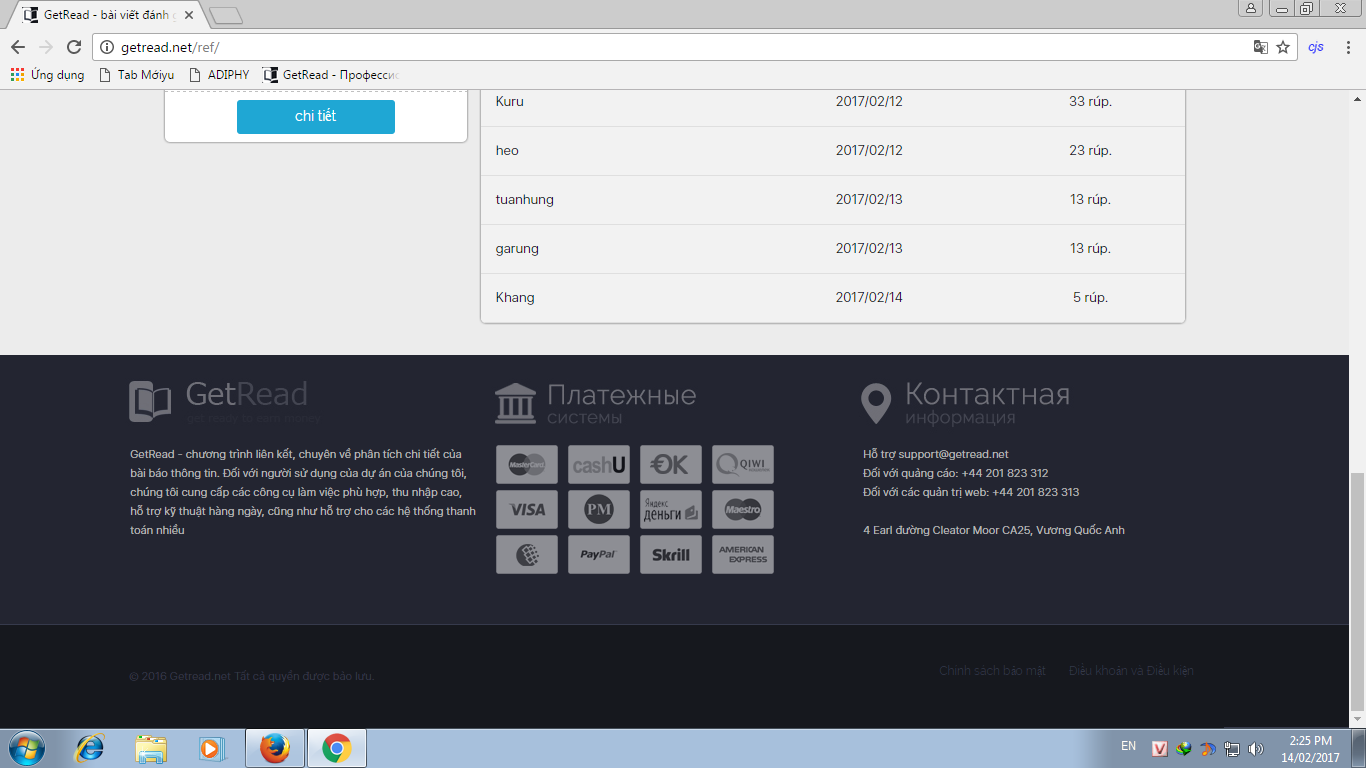Image resolution: width=1366 pixels, height=768 pixels.
Task: Click the Kuru row name
Action: tap(510, 101)
